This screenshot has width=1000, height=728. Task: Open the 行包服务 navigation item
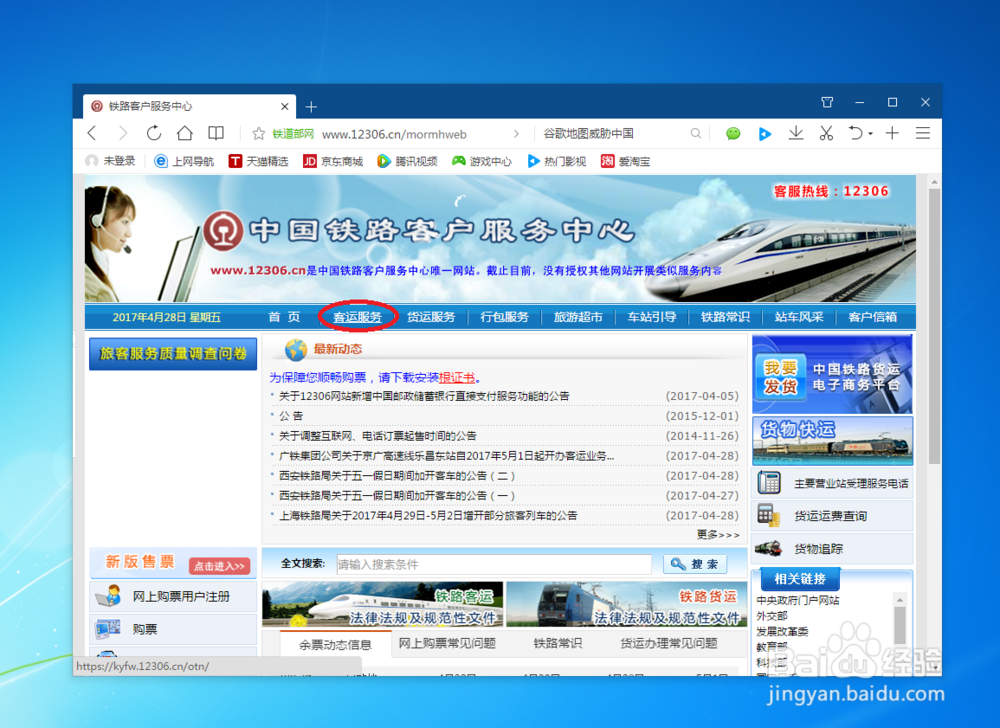tap(504, 317)
